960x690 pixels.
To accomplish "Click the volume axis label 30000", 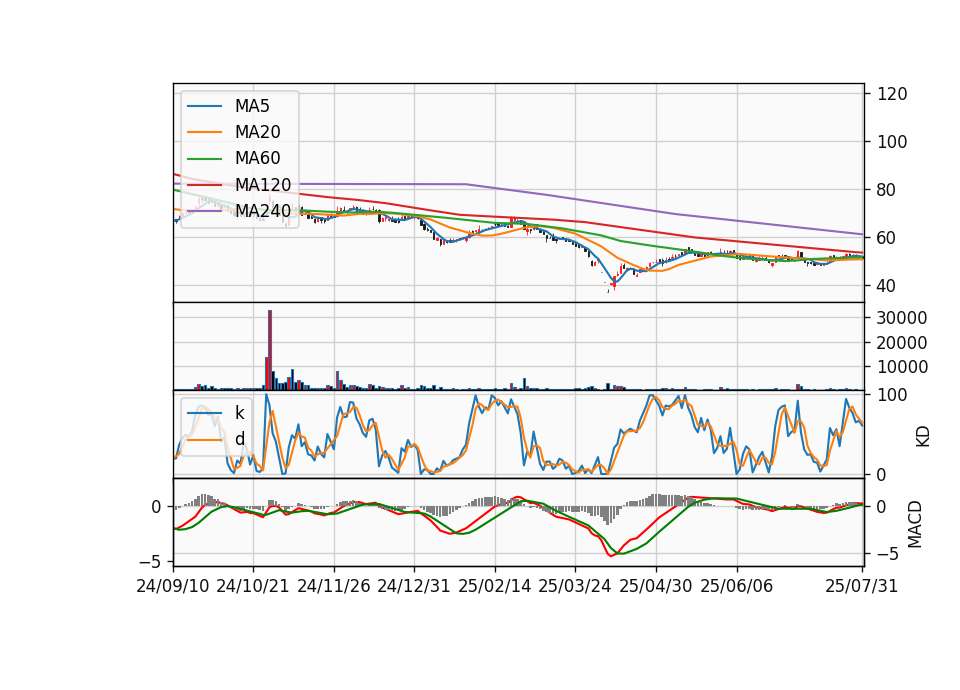I will pos(902,318).
